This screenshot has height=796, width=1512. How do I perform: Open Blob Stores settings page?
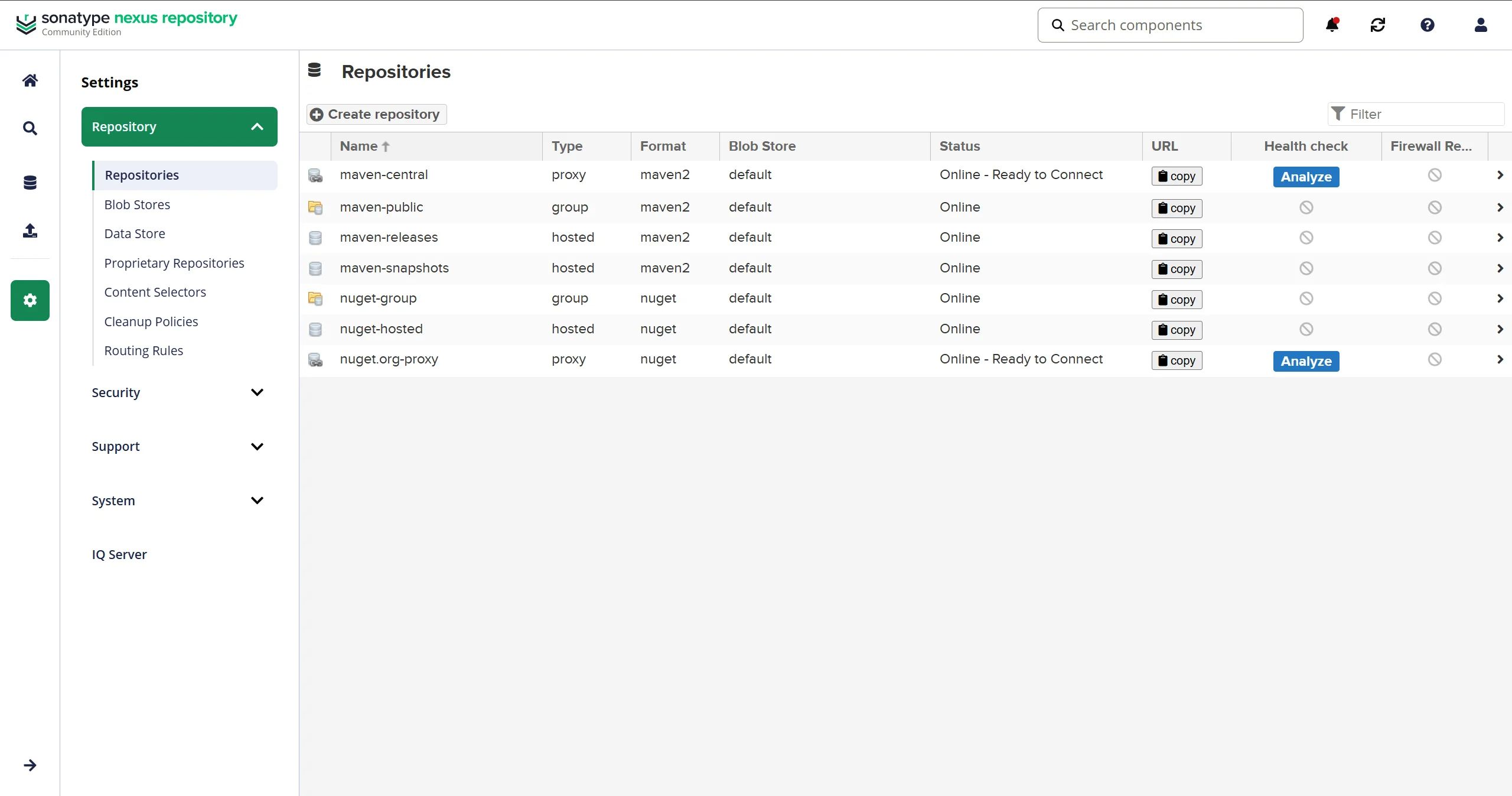point(137,204)
